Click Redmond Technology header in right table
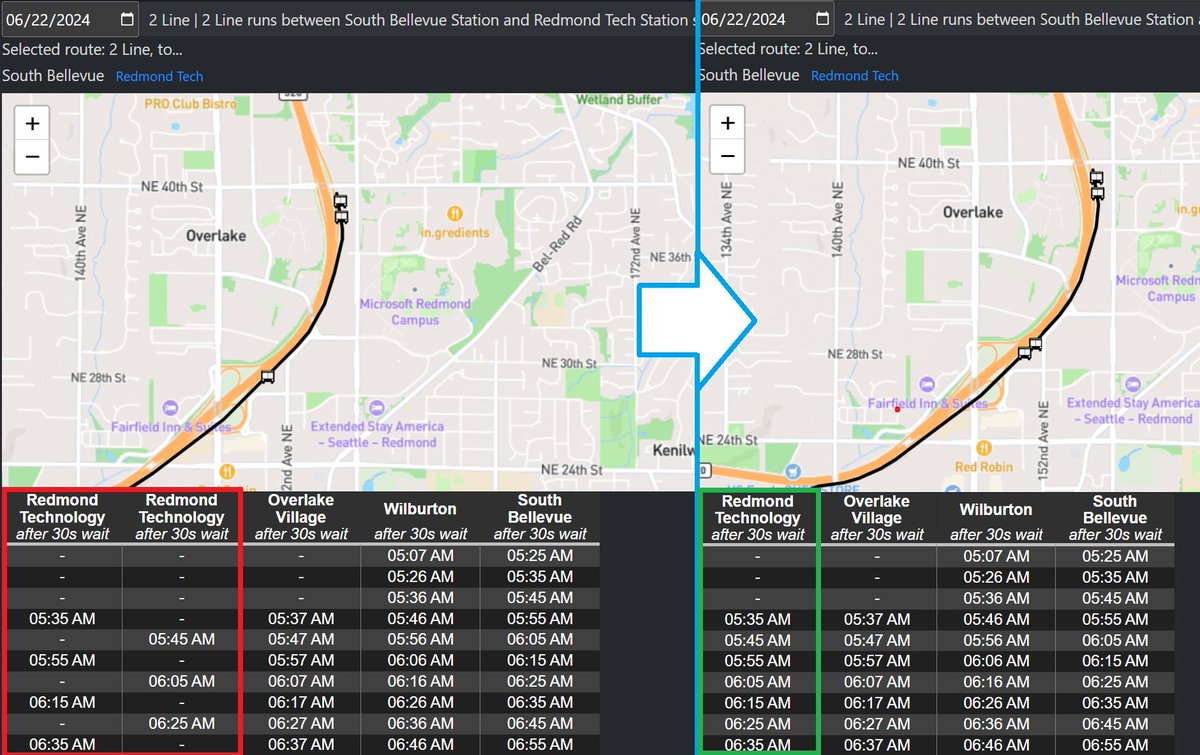1200x755 pixels. pyautogui.click(x=758, y=518)
